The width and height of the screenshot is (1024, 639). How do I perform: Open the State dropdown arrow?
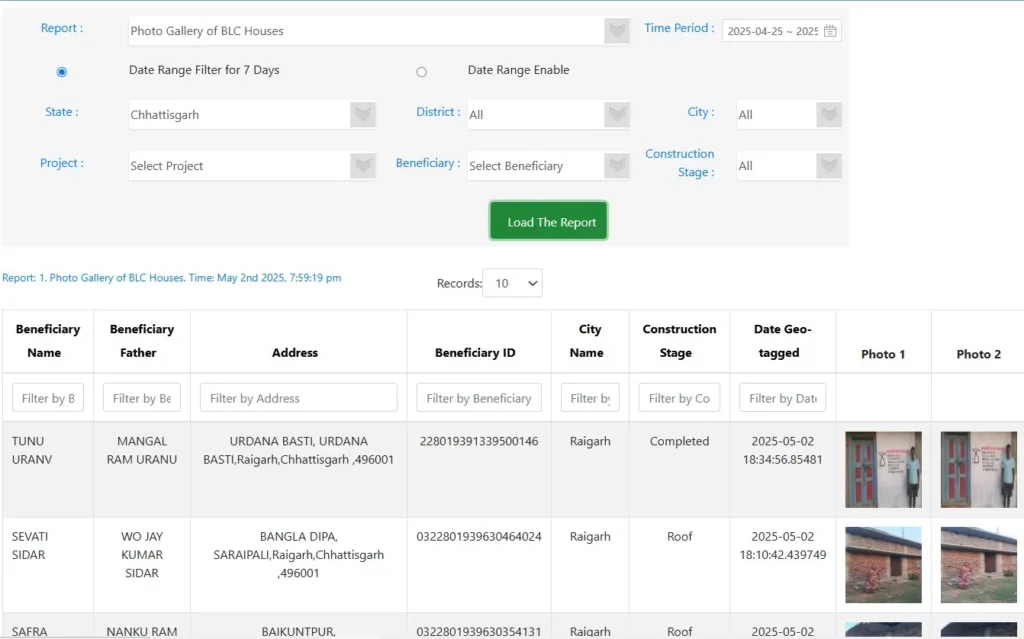(363, 115)
